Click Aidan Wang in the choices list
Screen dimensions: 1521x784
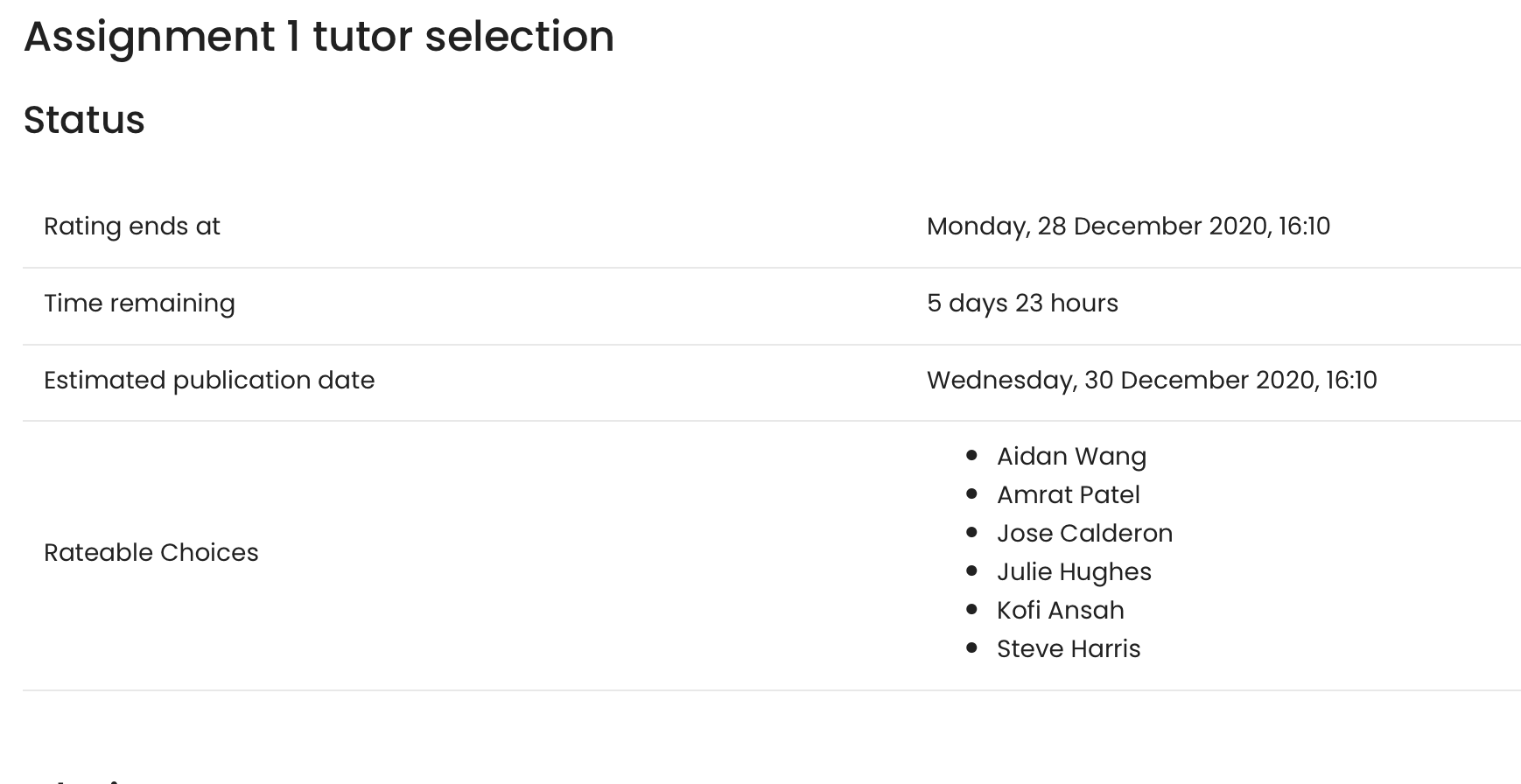pyautogui.click(x=1071, y=456)
